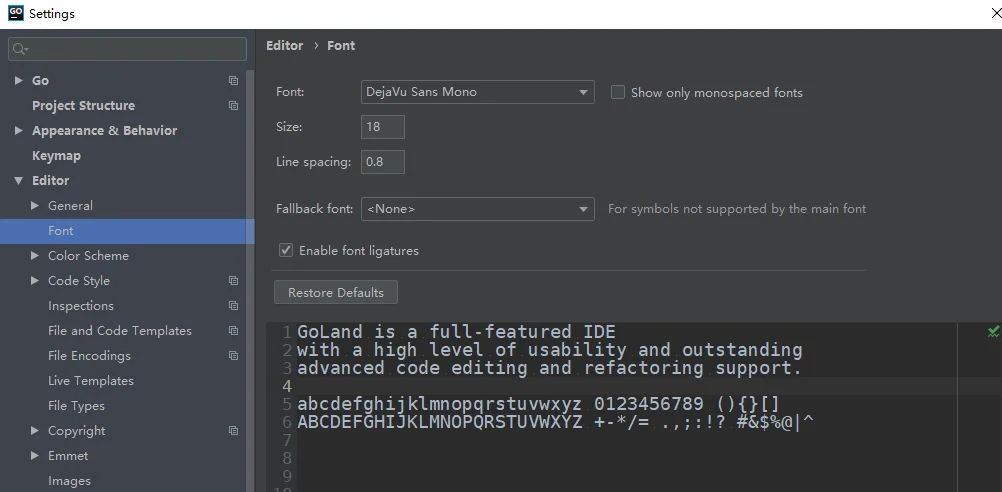This screenshot has width=1002, height=492.
Task: Click the GoLand logo in title bar
Action: coord(15,13)
